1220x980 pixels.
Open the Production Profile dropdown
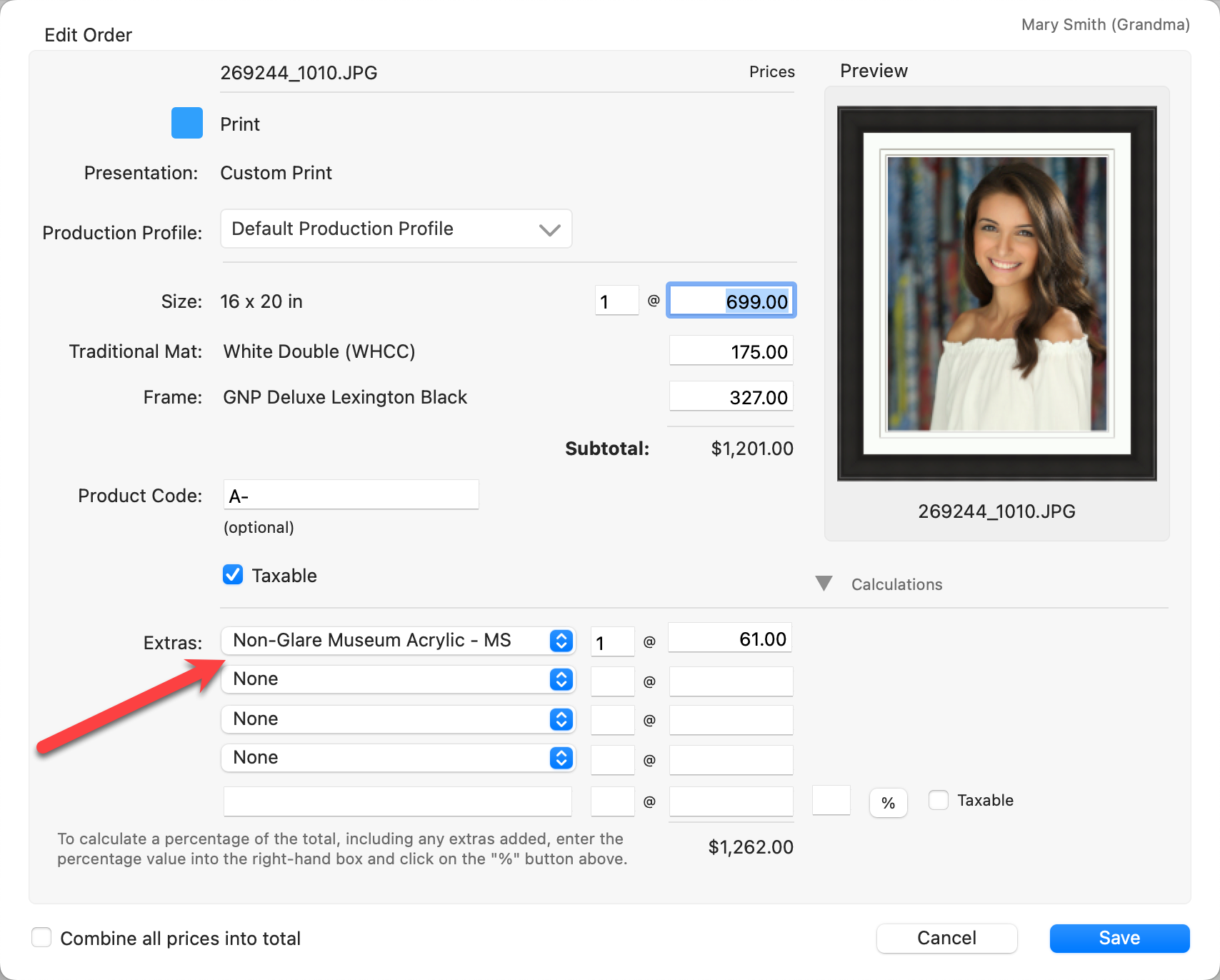[396, 229]
